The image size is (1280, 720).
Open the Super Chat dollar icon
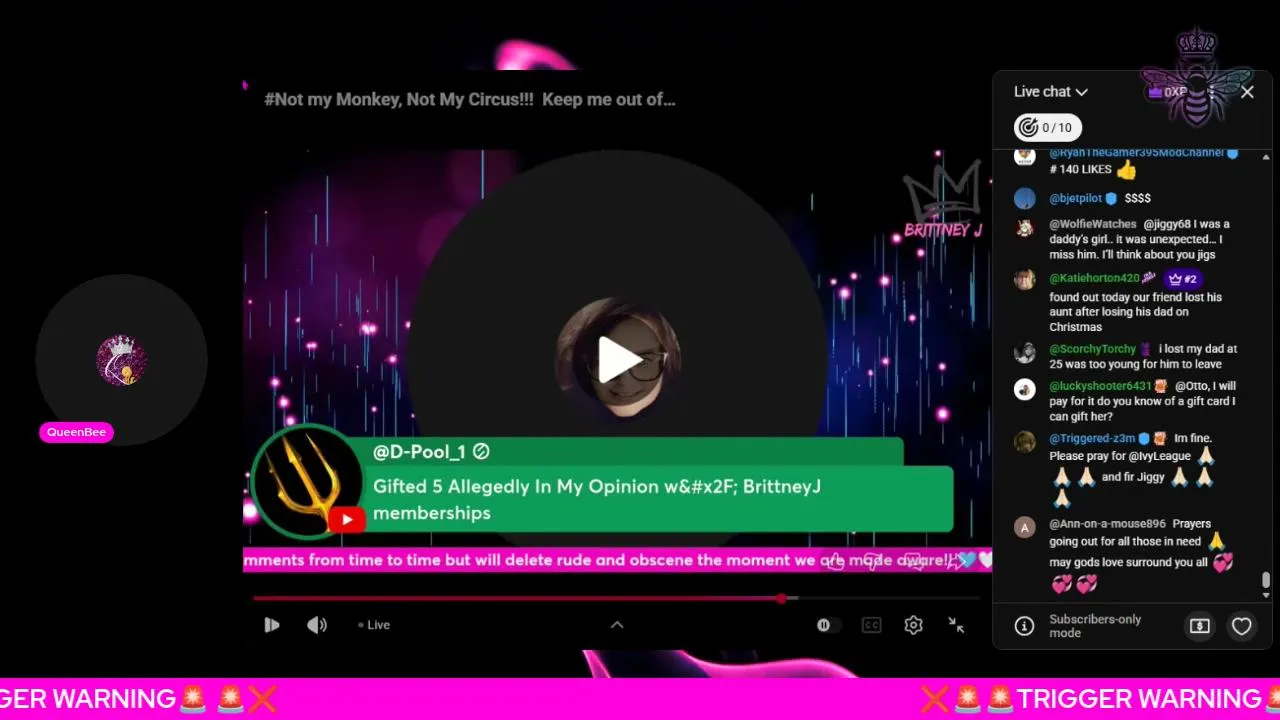click(x=1199, y=626)
